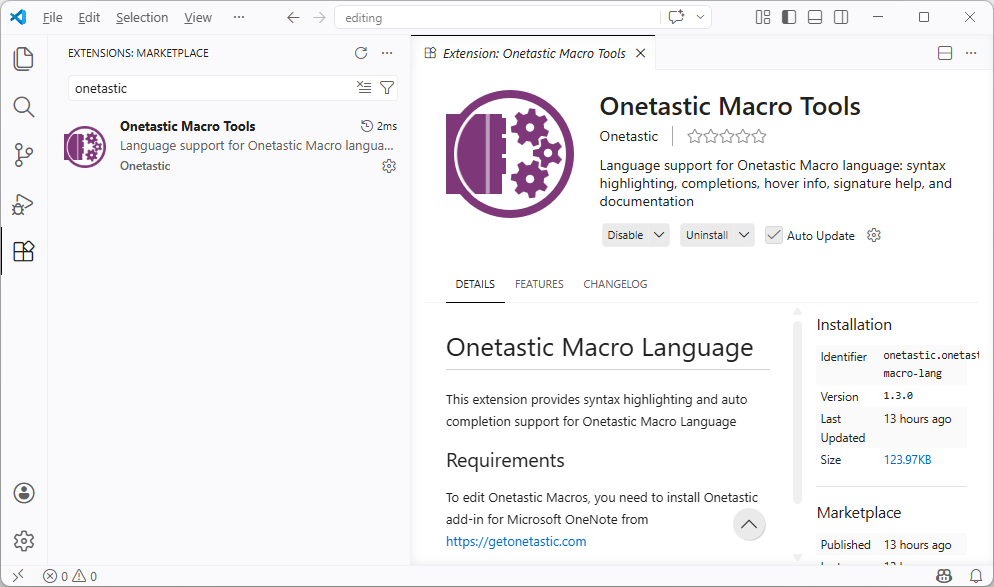Enable Auto Update for the extension
994x587 pixels.
[773, 235]
